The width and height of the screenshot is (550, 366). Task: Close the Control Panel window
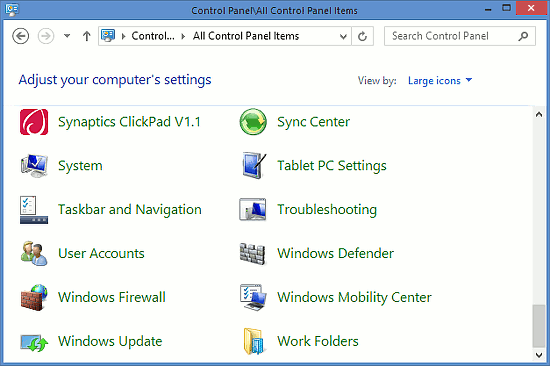click(531, 8)
